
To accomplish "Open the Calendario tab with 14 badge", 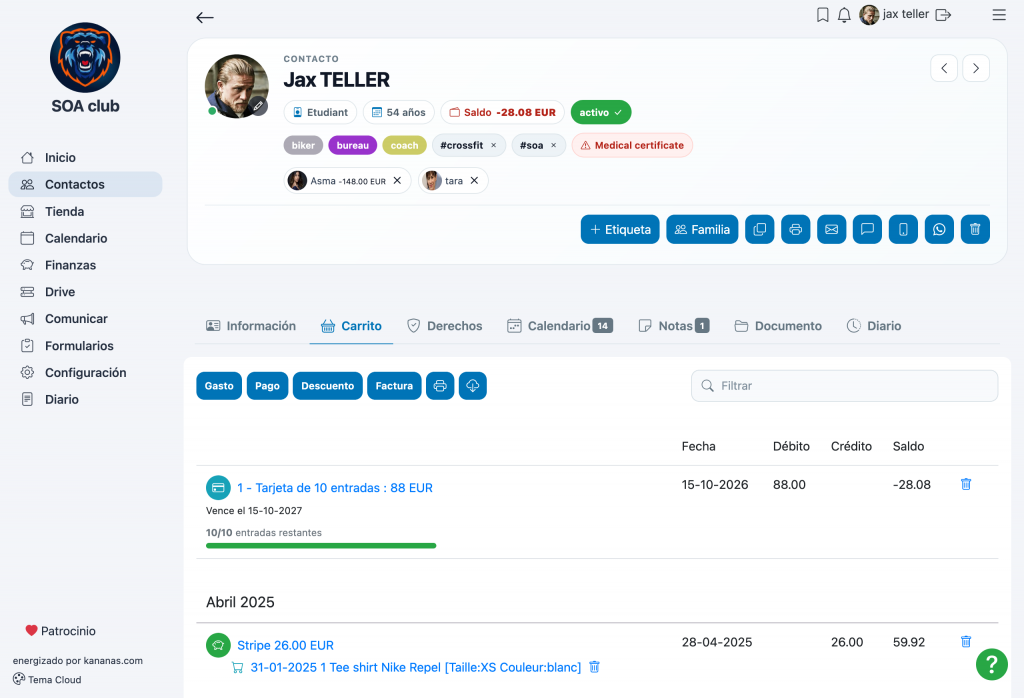I will pos(560,326).
